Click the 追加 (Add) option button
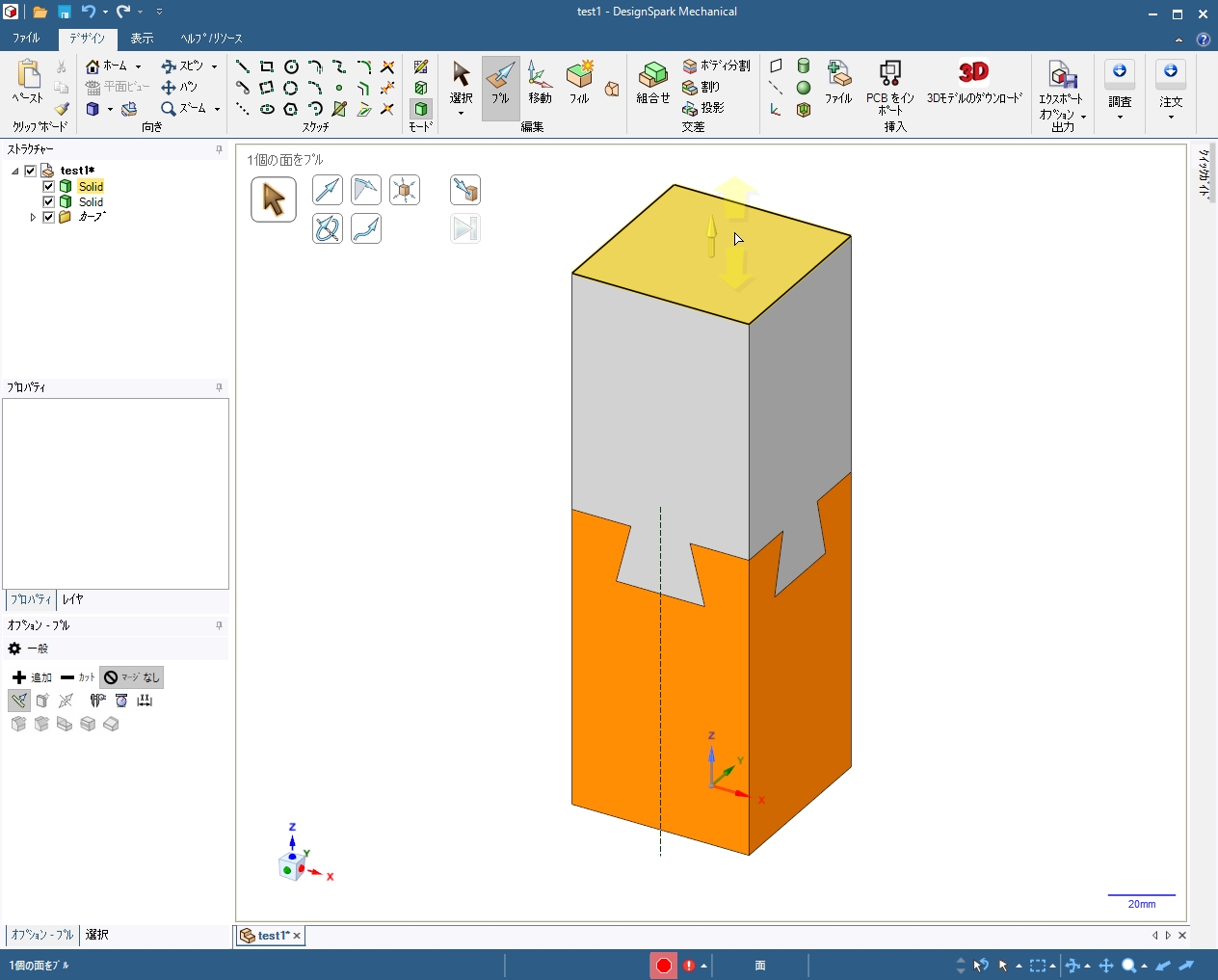The width and height of the screenshot is (1218, 980). [x=32, y=677]
